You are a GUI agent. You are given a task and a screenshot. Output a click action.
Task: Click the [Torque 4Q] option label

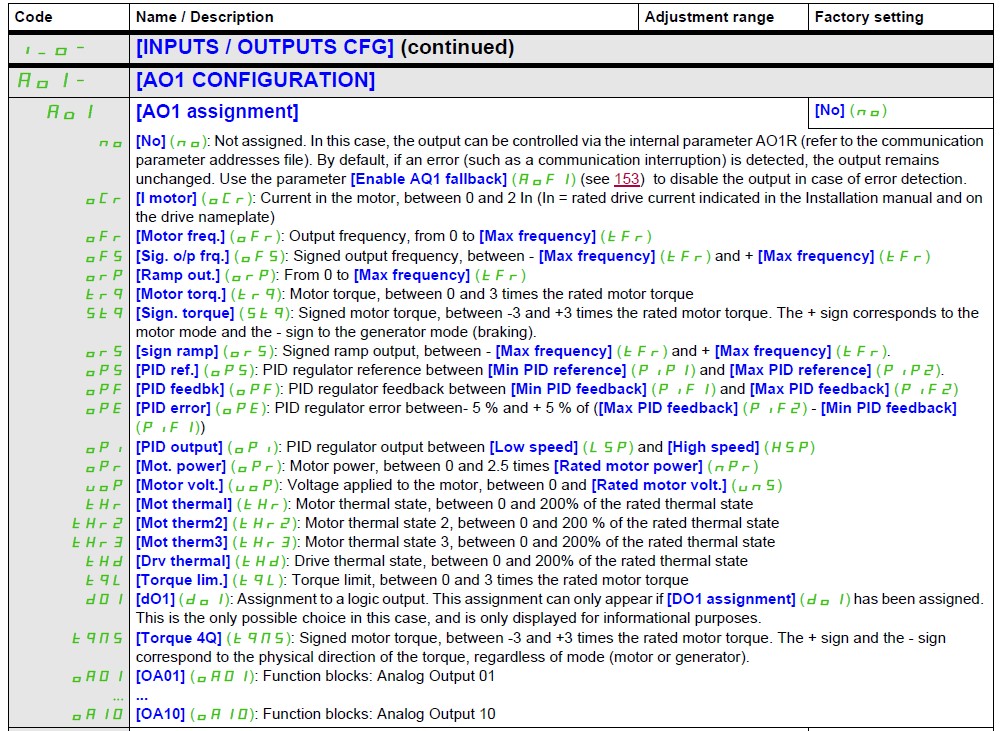(x=179, y=639)
